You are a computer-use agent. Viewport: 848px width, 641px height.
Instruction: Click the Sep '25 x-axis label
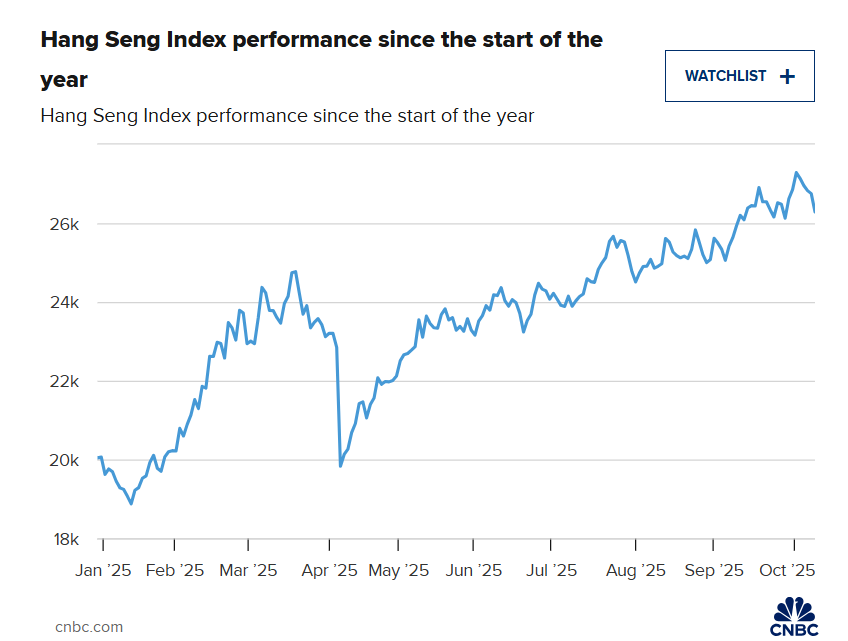point(715,570)
